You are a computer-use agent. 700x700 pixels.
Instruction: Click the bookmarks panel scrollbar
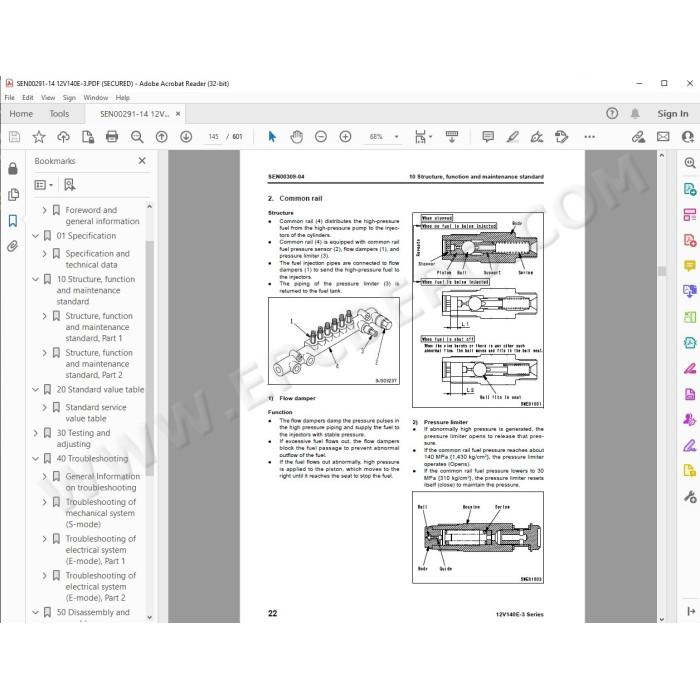[150, 357]
